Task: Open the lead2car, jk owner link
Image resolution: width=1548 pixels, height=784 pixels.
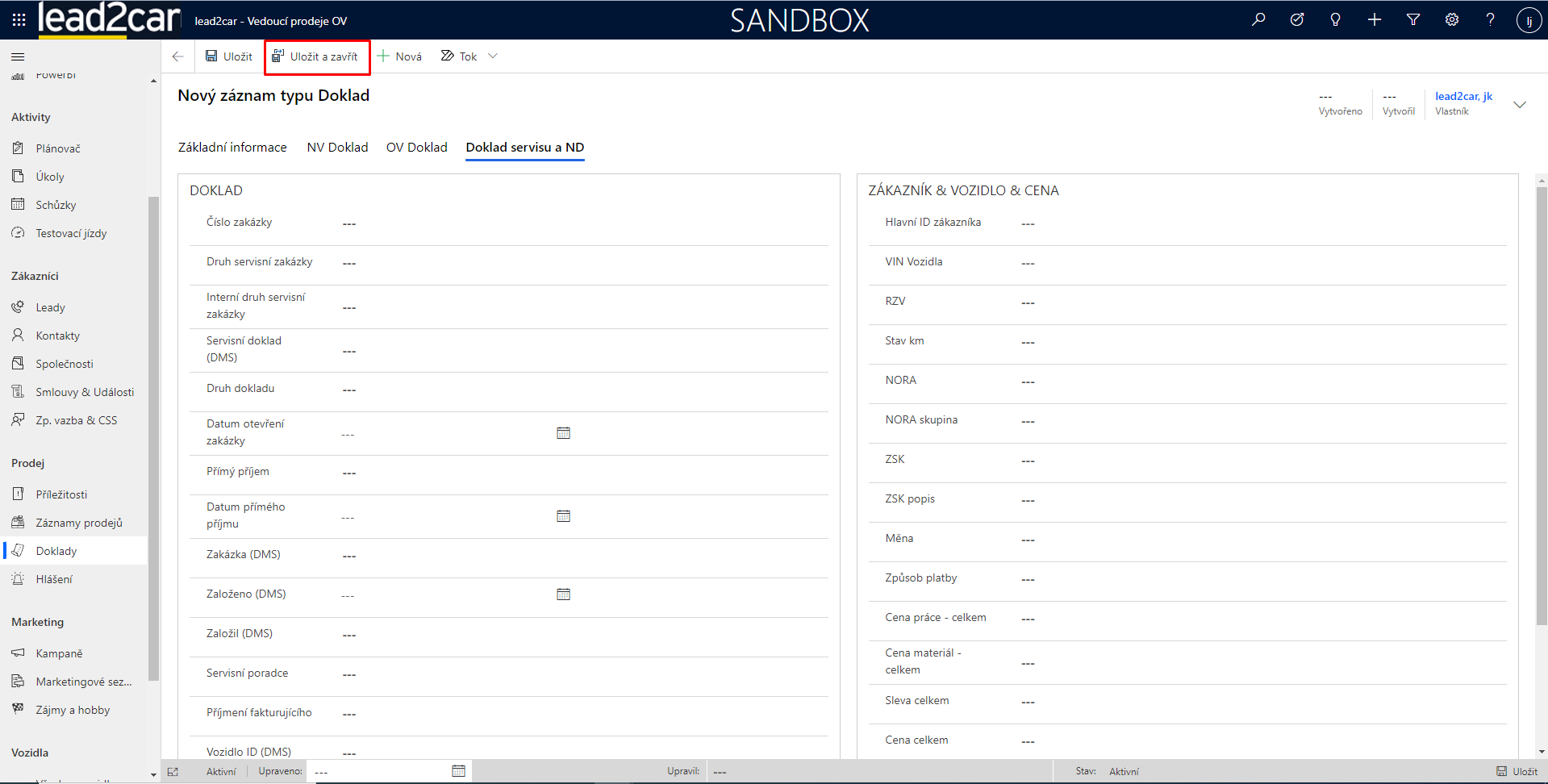Action: point(1463,97)
